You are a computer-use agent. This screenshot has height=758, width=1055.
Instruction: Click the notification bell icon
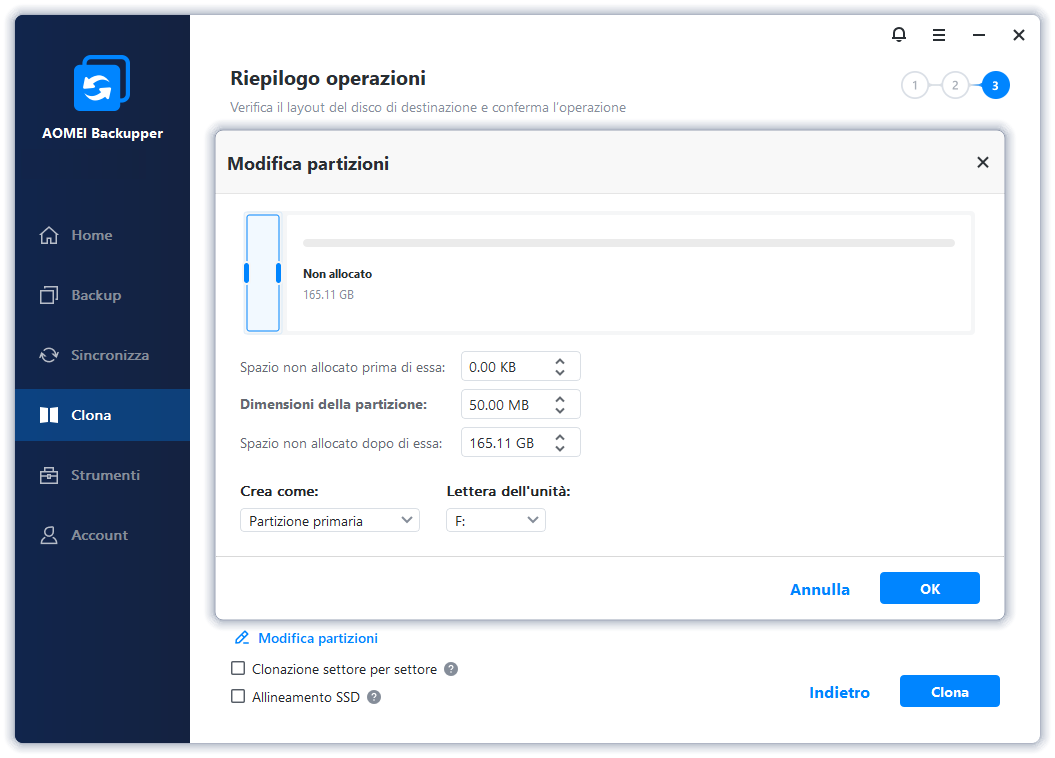pyautogui.click(x=898, y=35)
